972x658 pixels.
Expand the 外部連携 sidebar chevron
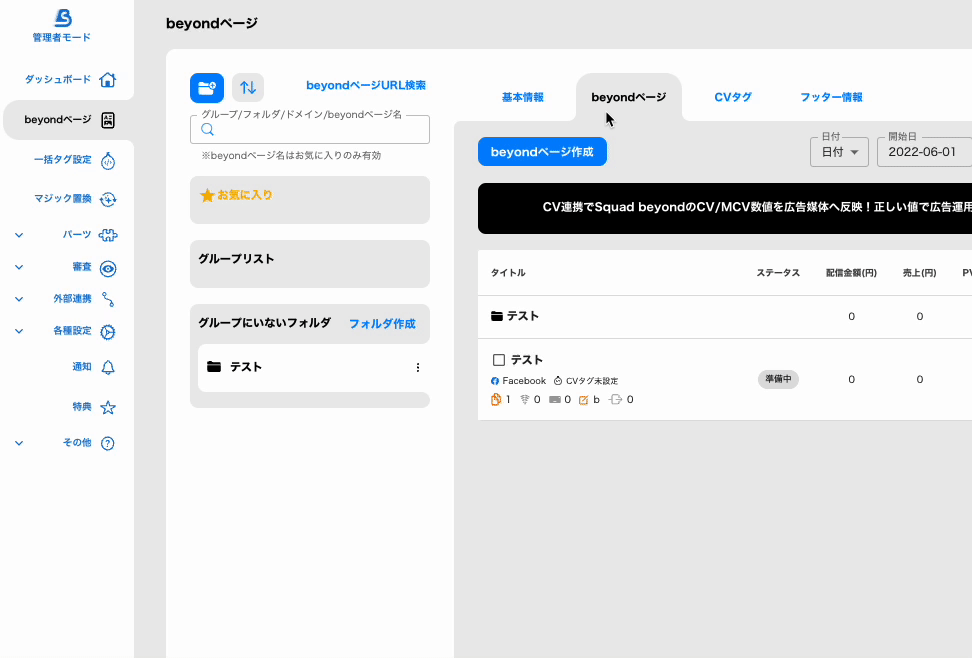coord(19,299)
